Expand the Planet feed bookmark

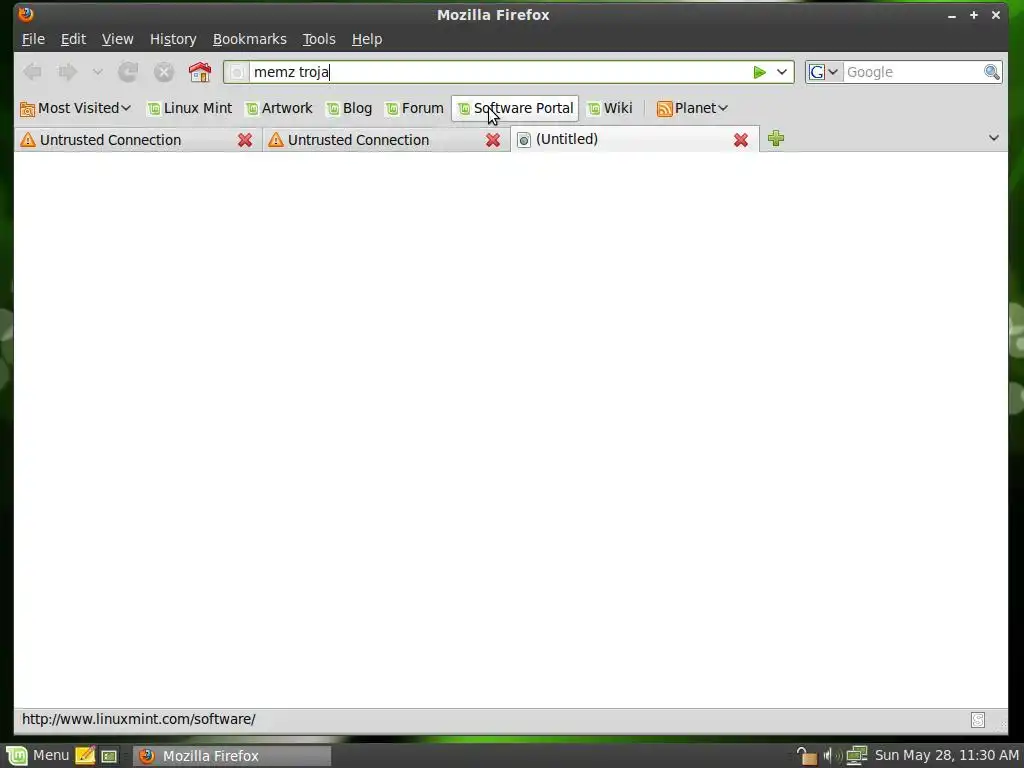(x=692, y=108)
